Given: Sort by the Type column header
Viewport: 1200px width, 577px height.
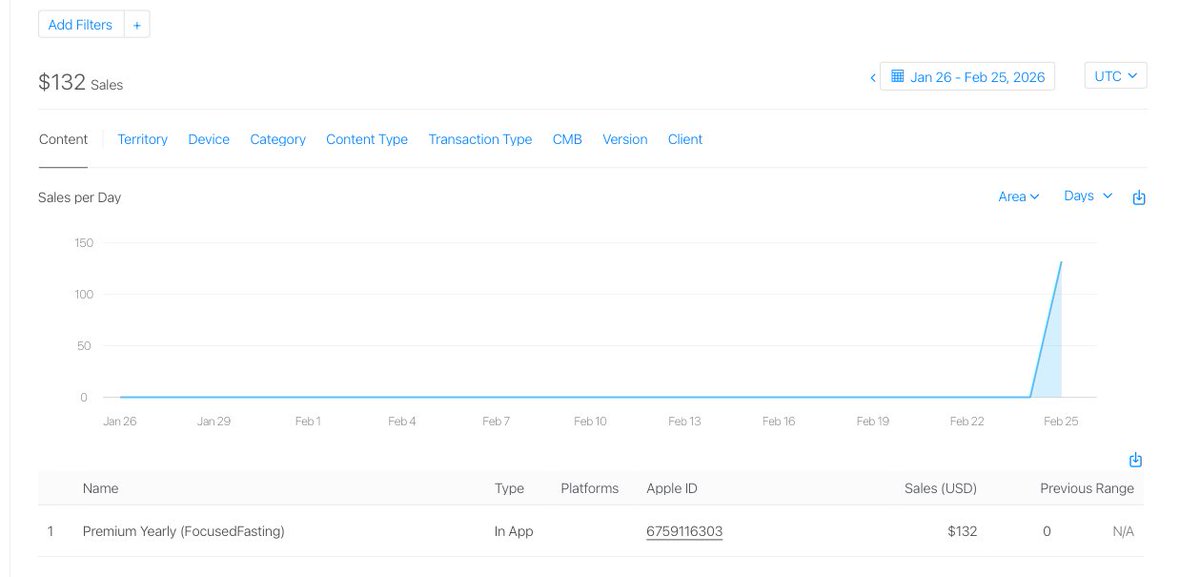Looking at the screenshot, I should (x=509, y=489).
